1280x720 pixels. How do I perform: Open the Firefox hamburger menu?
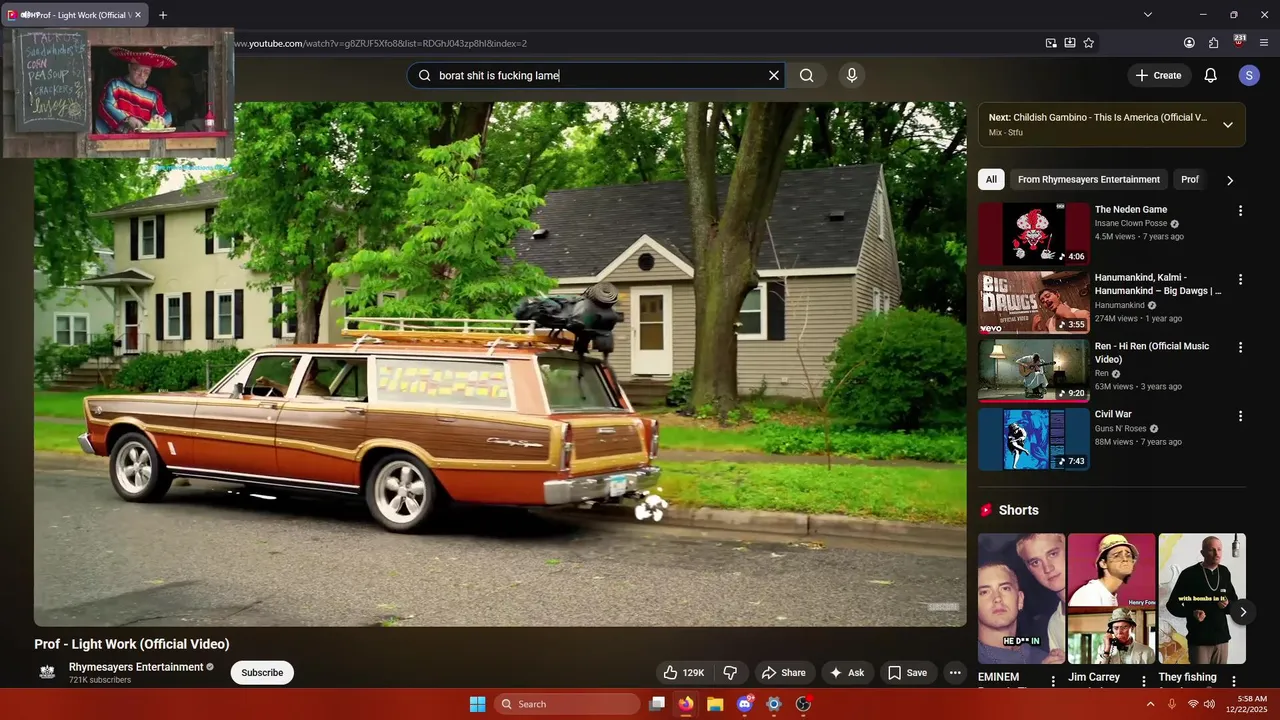click(1264, 43)
